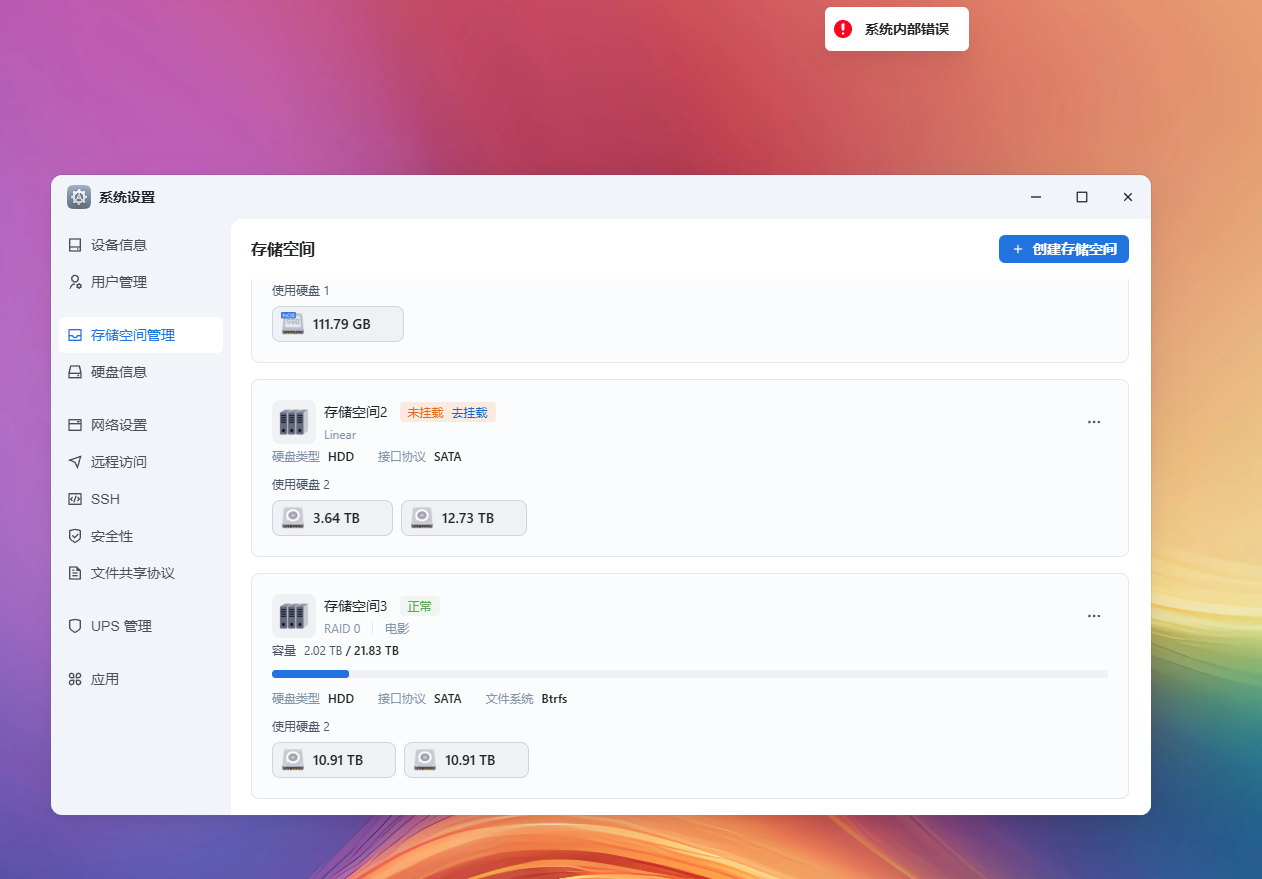Image resolution: width=1262 pixels, height=879 pixels.
Task: Click the 3.64 TB disk chip
Action: [332, 518]
